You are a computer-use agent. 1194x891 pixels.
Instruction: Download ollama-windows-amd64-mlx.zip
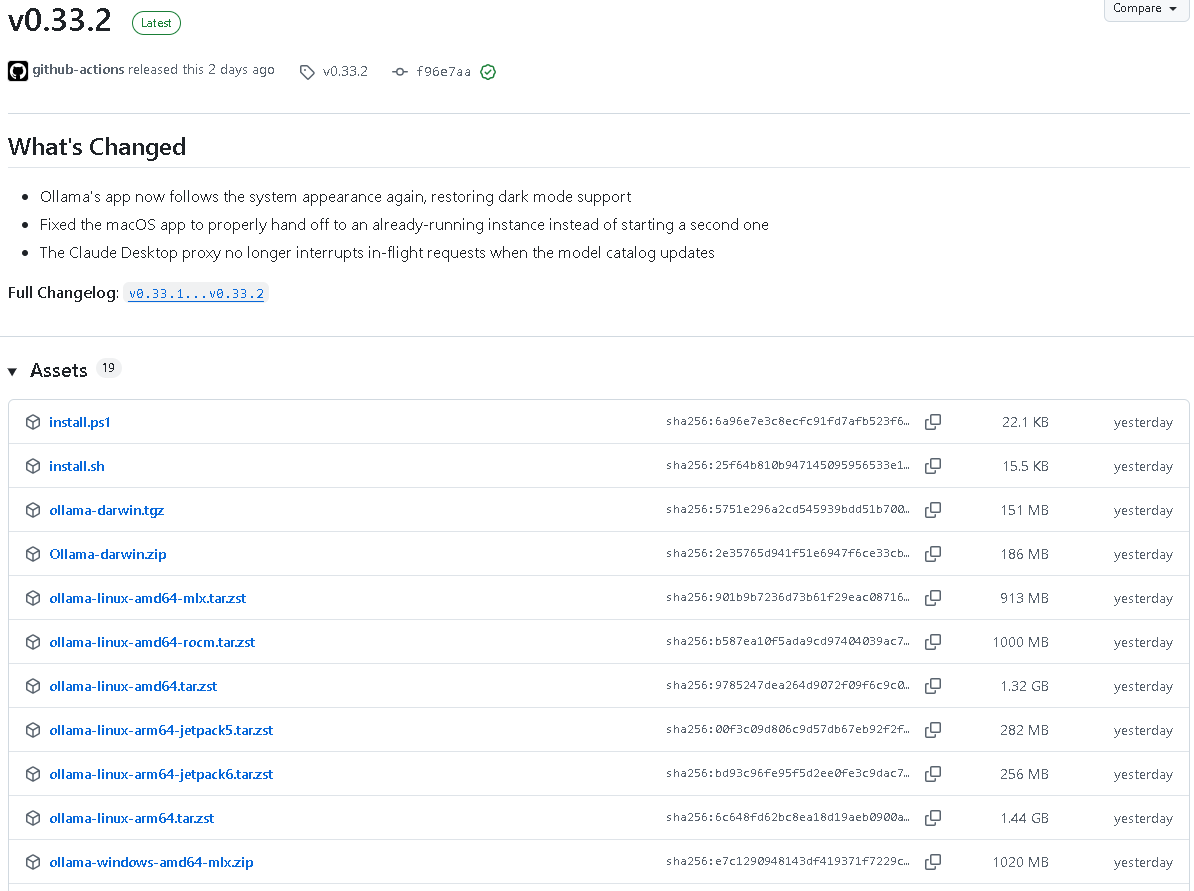(x=152, y=862)
